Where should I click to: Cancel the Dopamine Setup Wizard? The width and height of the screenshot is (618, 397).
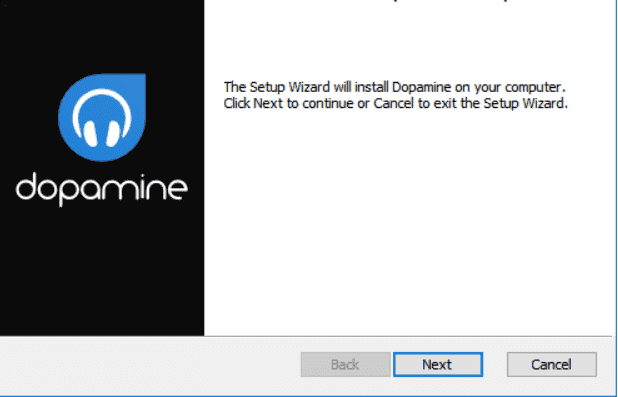[551, 364]
